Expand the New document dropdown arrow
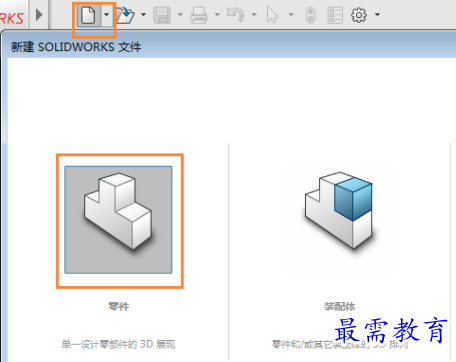 click(x=107, y=15)
